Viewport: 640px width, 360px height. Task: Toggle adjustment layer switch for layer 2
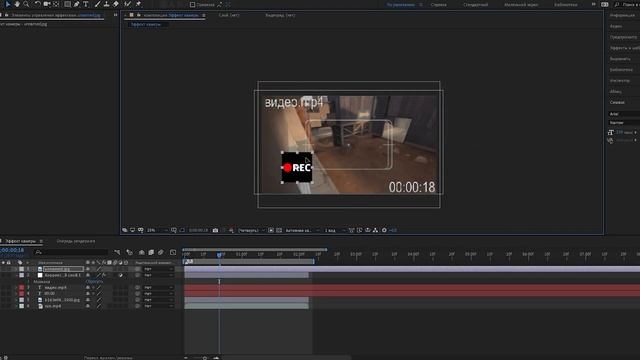(x=121, y=275)
